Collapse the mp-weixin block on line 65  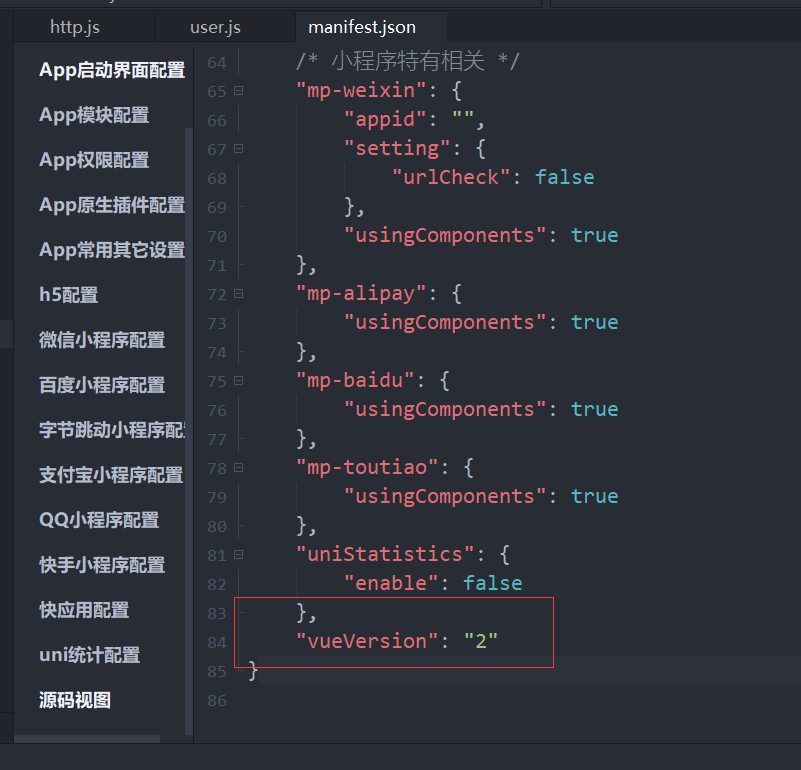click(x=238, y=91)
